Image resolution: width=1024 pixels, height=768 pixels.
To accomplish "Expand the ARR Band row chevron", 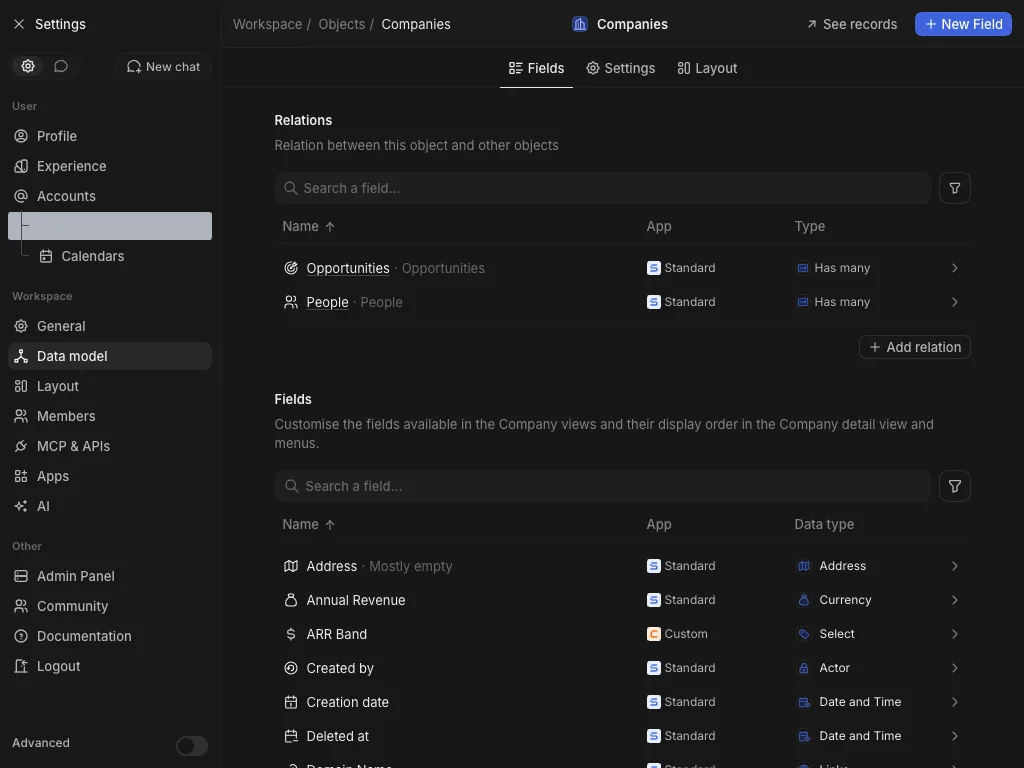I will [955, 633].
